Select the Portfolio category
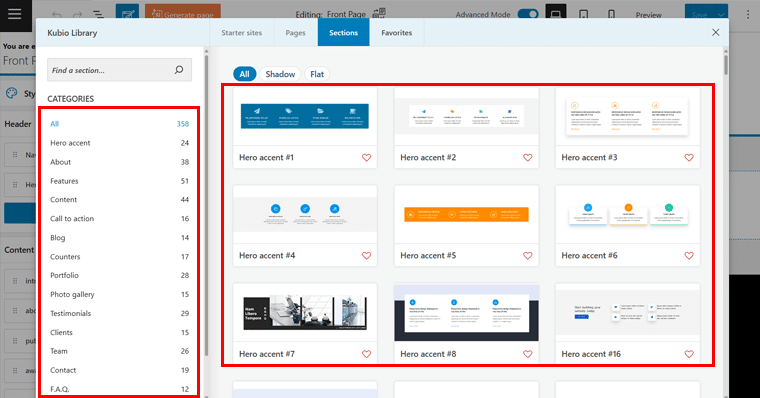This screenshot has height=398, width=760. (x=119, y=275)
